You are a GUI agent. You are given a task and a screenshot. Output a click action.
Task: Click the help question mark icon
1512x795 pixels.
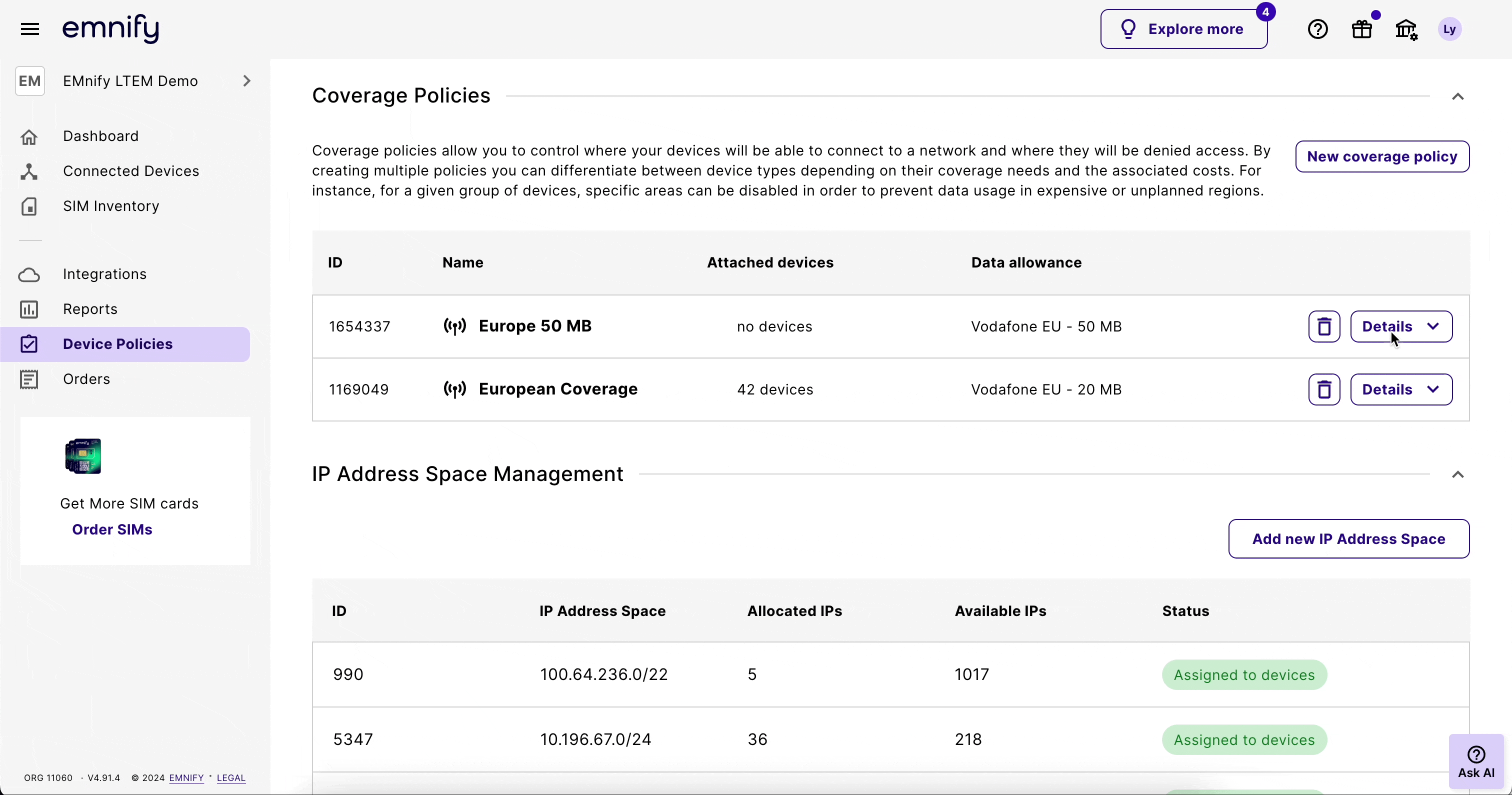point(1317,29)
